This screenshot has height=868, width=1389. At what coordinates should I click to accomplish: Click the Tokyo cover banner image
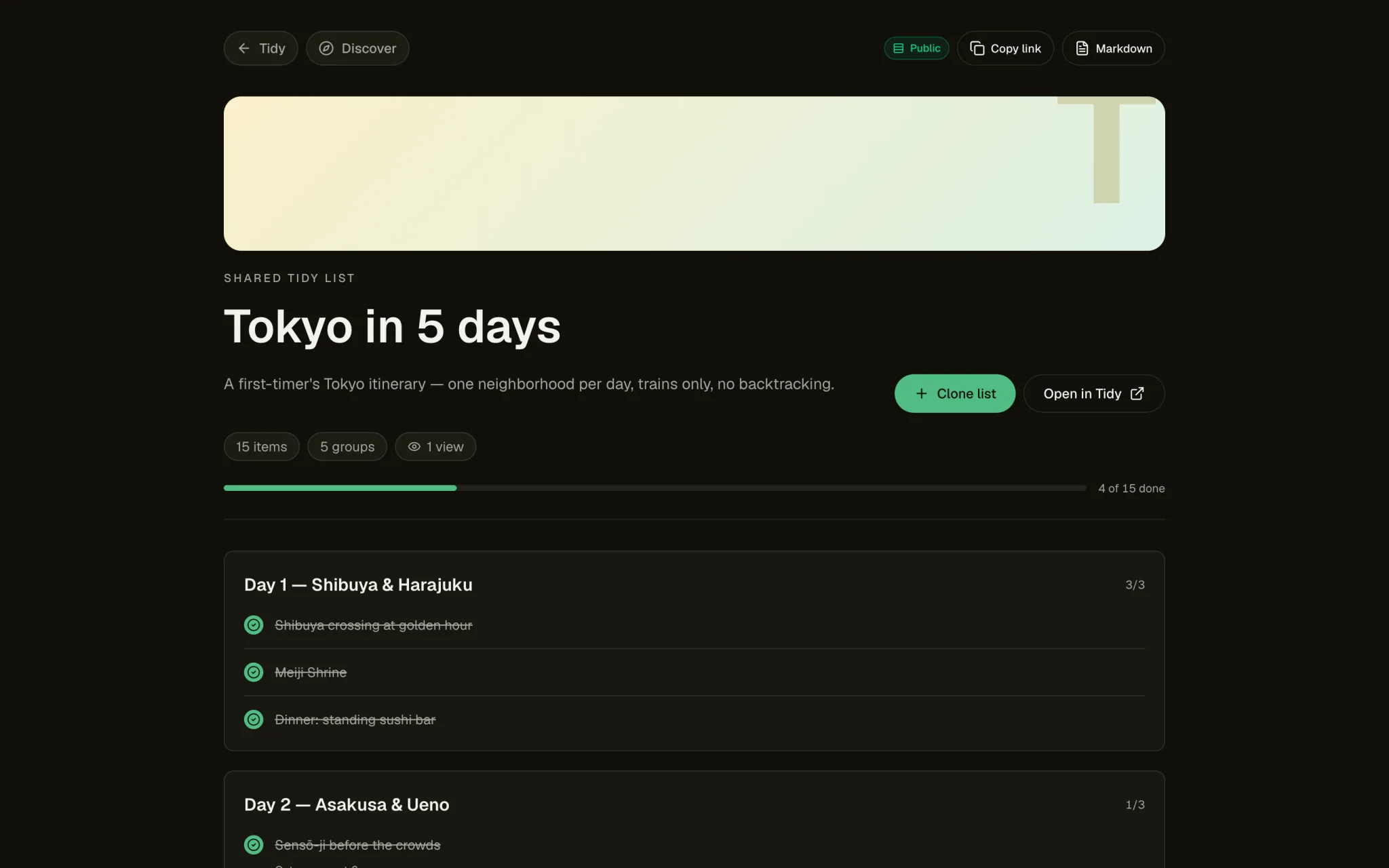pos(694,173)
